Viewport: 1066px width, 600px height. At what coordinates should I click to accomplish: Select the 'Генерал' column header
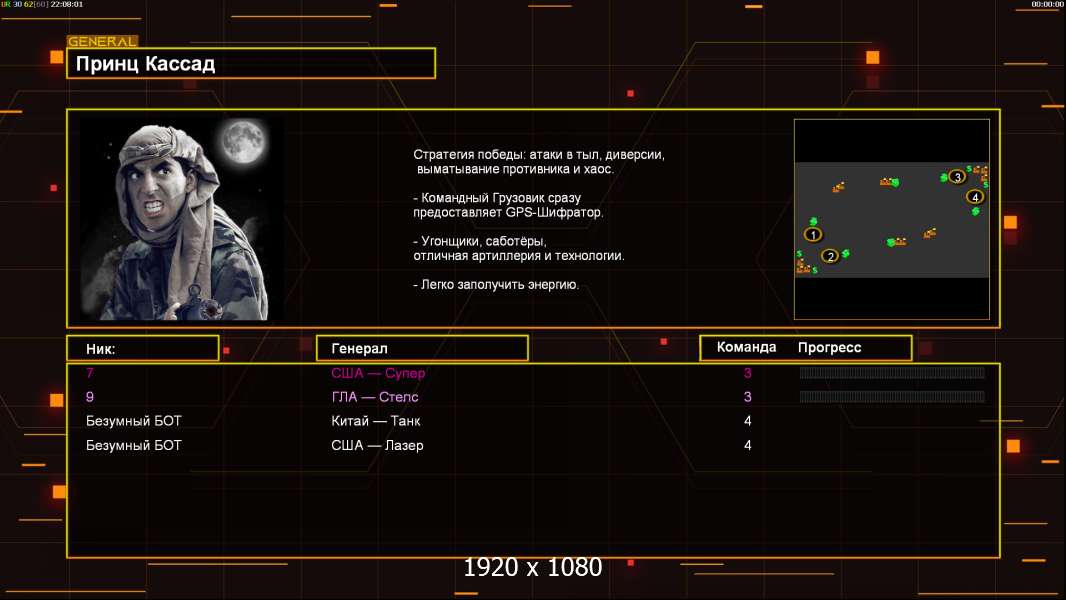pos(422,349)
